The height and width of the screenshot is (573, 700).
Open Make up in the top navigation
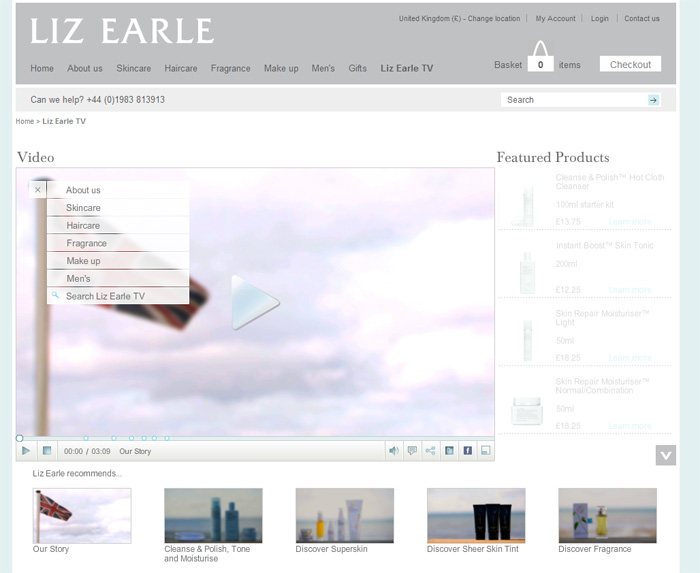[x=281, y=68]
